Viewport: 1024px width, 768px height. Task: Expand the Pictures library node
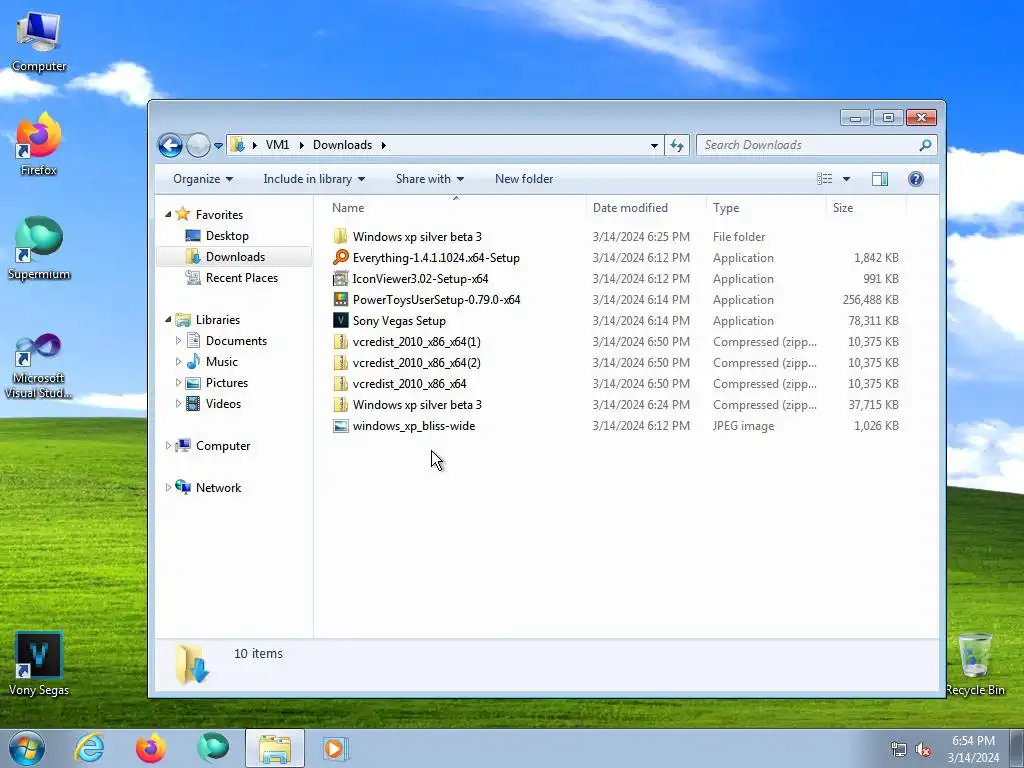[x=178, y=383]
